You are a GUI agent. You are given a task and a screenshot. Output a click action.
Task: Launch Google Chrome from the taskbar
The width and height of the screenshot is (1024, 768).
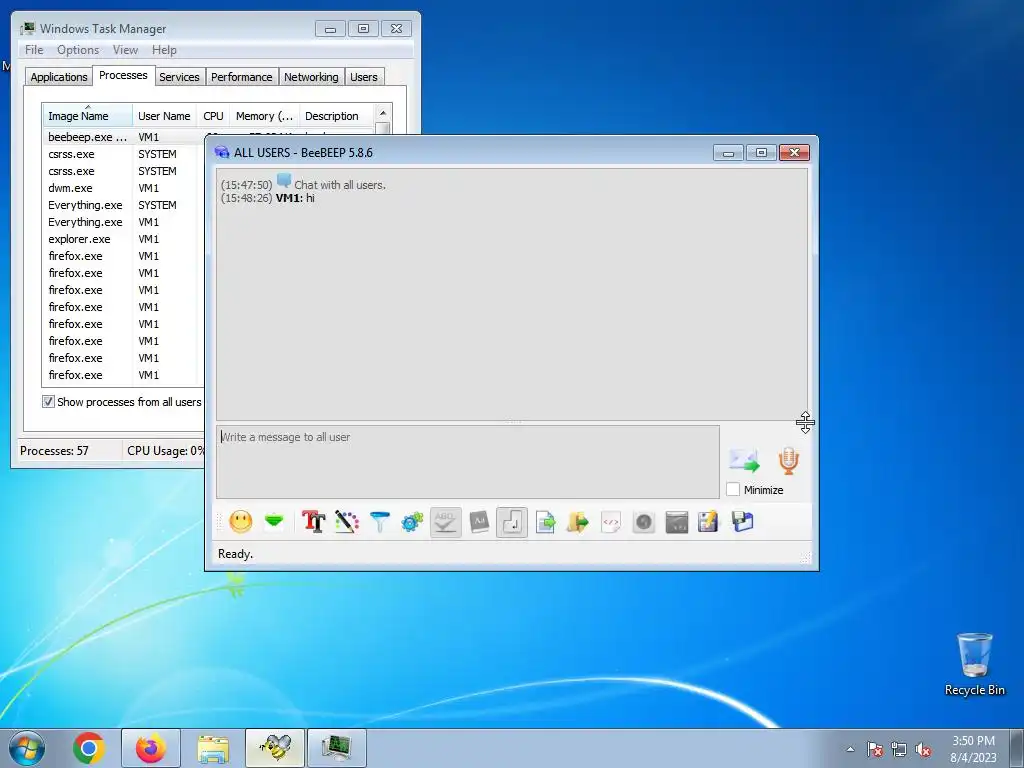click(x=89, y=748)
